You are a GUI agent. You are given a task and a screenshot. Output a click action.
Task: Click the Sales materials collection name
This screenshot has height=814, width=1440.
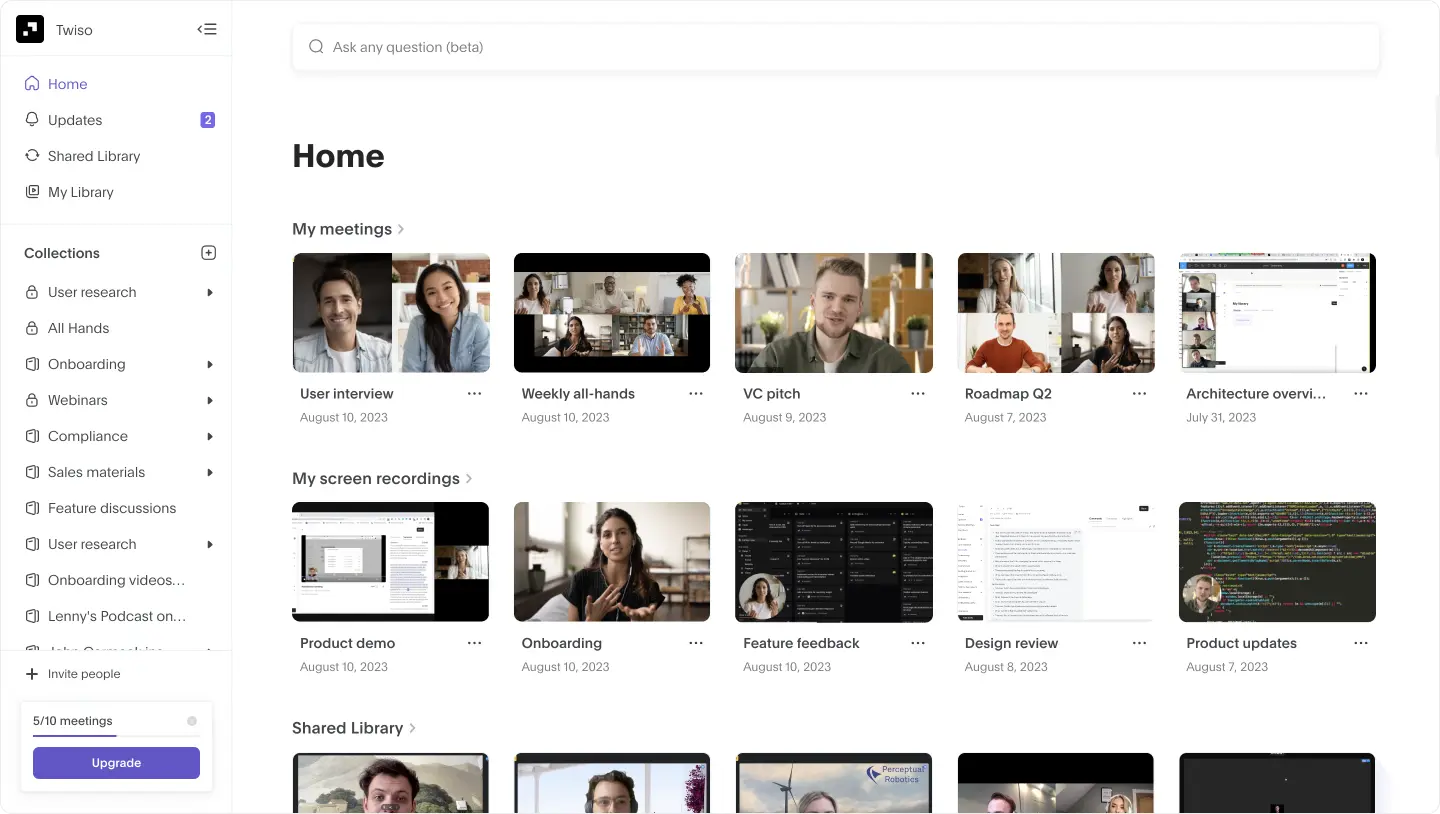96,472
